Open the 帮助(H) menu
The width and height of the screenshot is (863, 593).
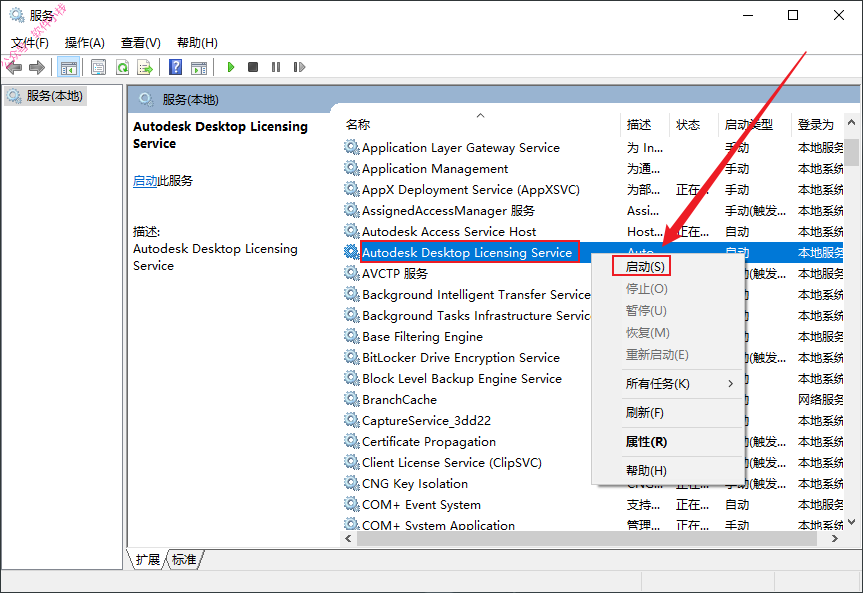(197, 43)
